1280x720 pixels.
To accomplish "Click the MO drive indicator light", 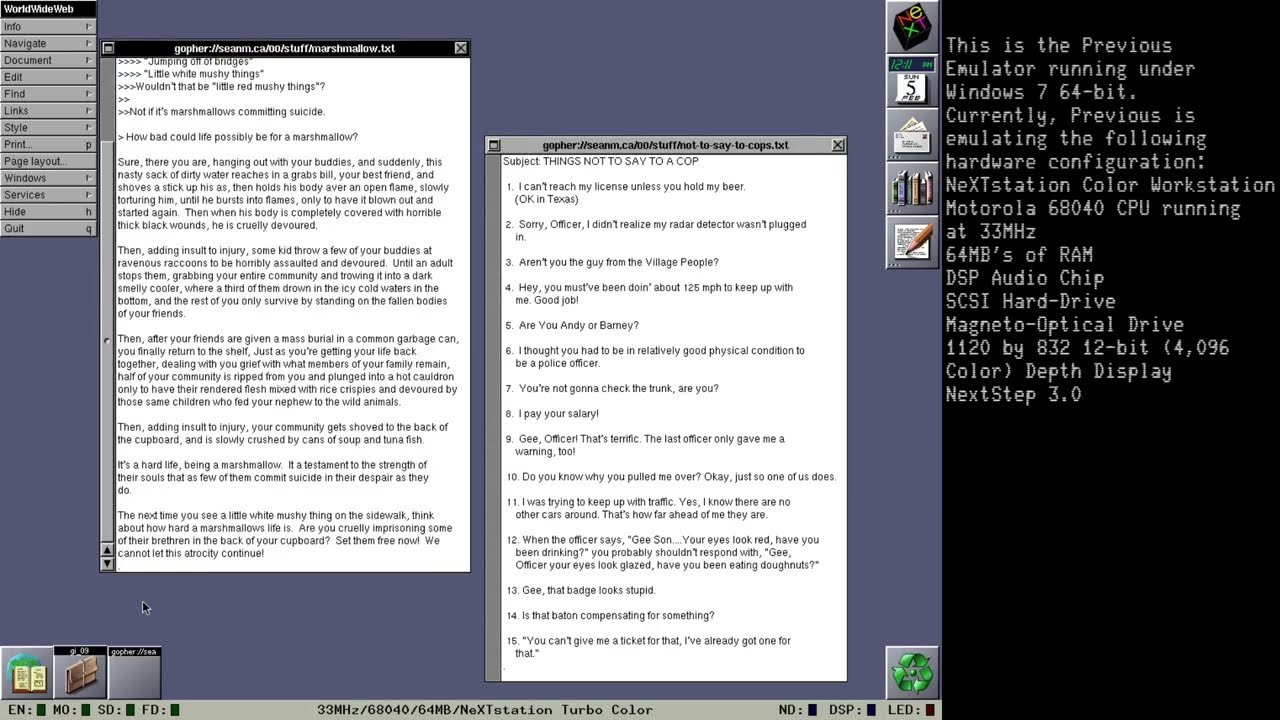I will pyautogui.click(x=87, y=710).
